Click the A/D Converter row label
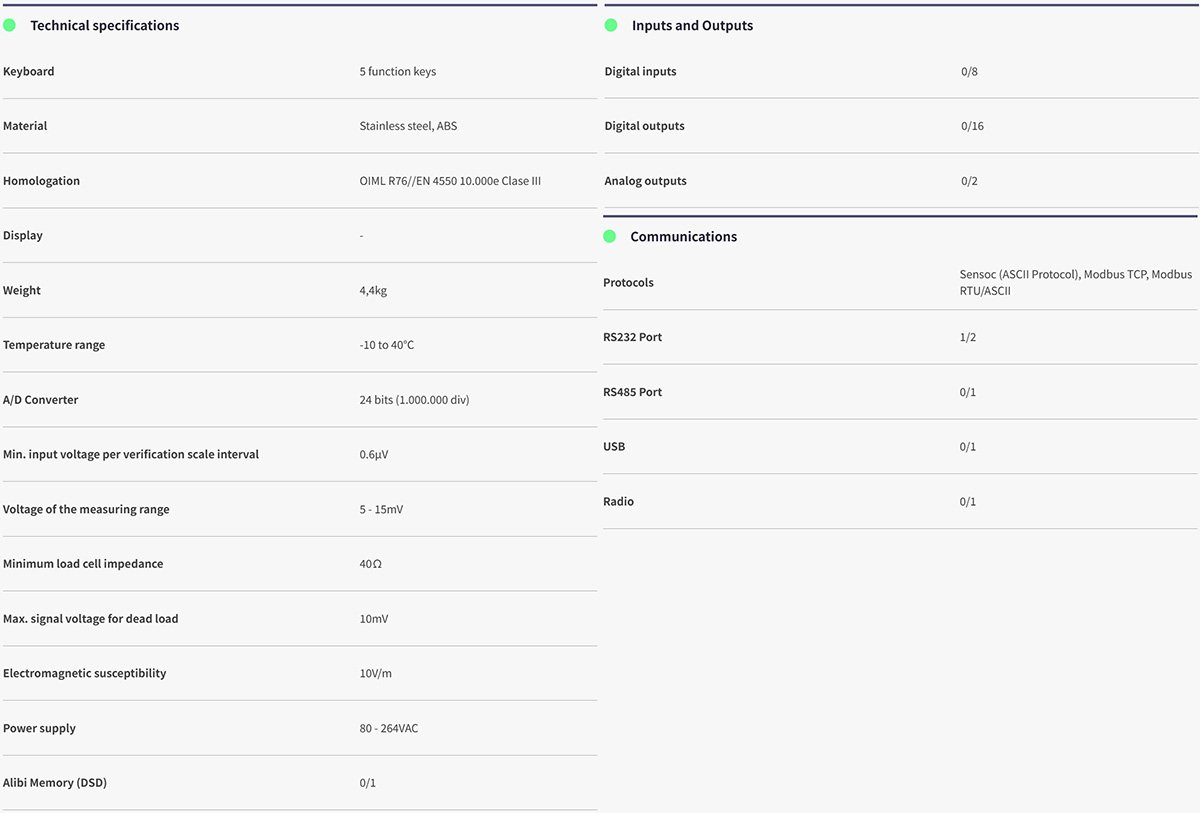1200x813 pixels. (41, 399)
